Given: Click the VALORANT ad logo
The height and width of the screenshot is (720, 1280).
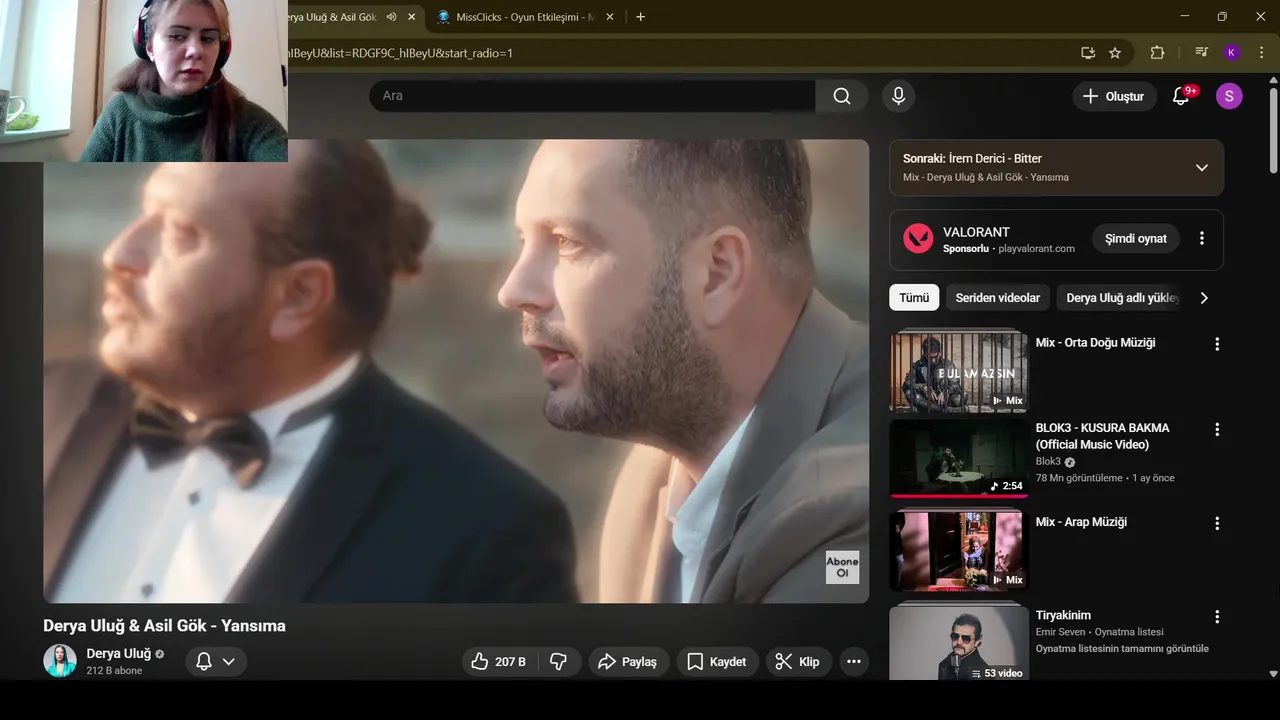Looking at the screenshot, I should (918, 238).
